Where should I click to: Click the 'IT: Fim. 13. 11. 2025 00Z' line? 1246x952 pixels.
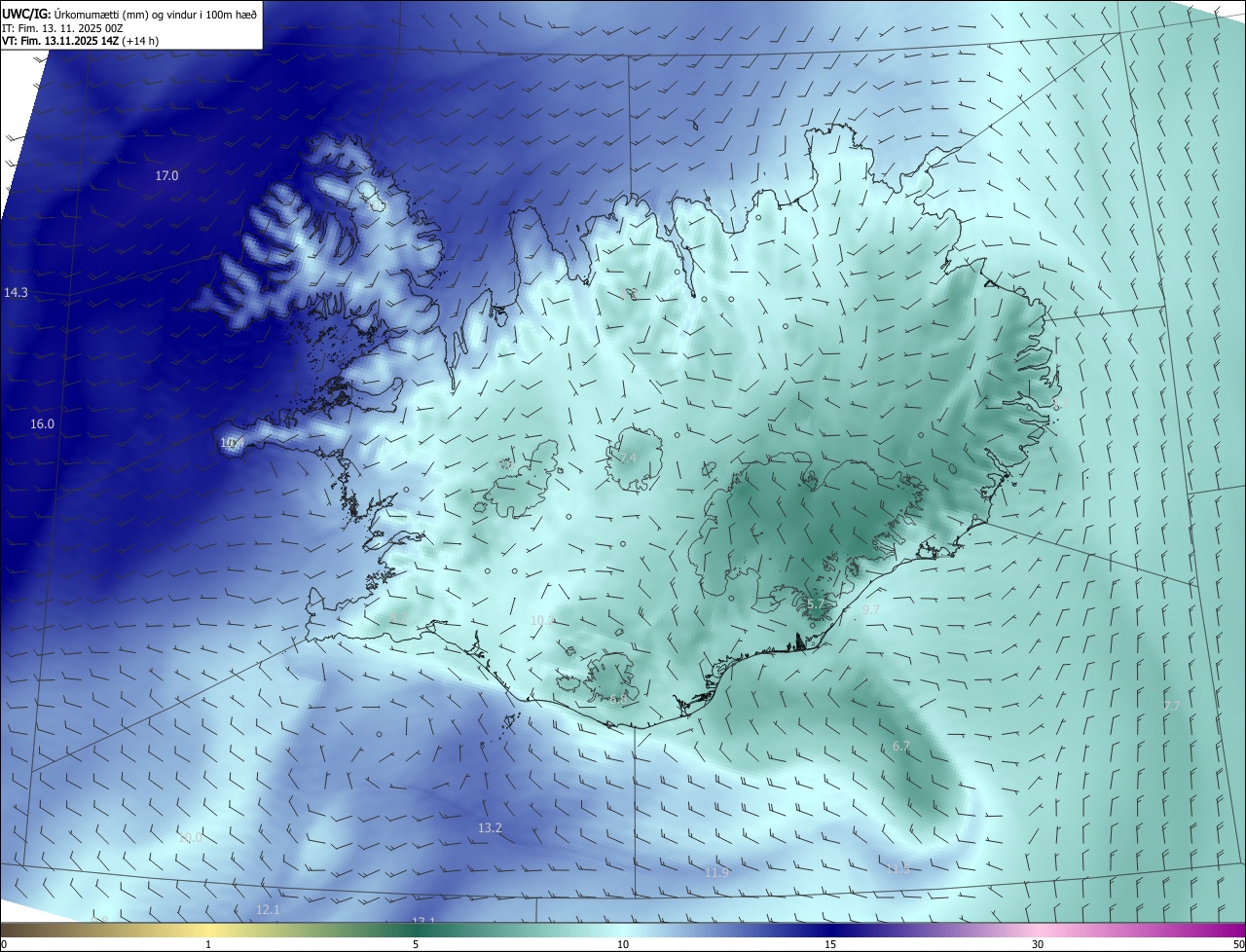pos(62,28)
